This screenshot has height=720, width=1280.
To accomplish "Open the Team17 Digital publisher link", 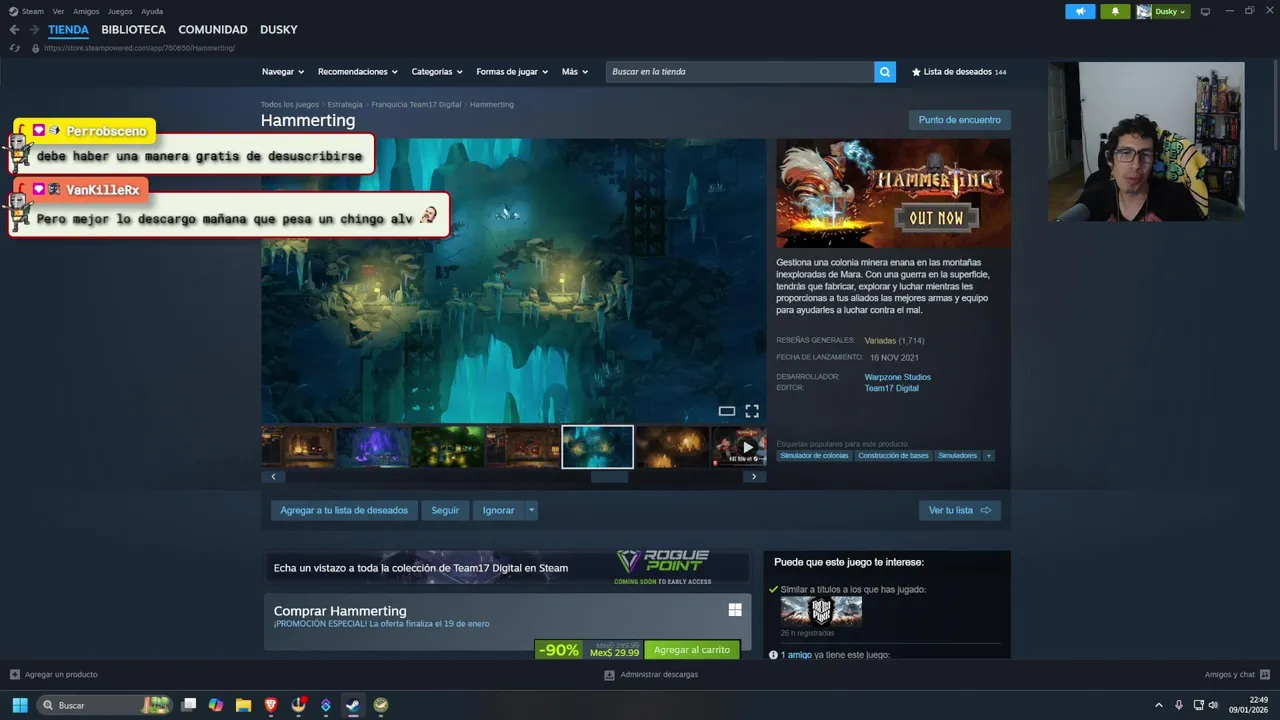I will (891, 388).
